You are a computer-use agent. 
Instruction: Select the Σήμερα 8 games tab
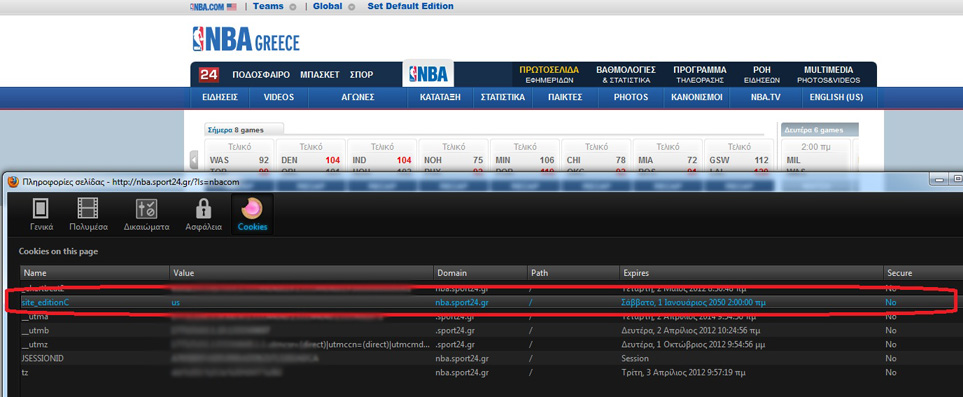pyautogui.click(x=244, y=130)
